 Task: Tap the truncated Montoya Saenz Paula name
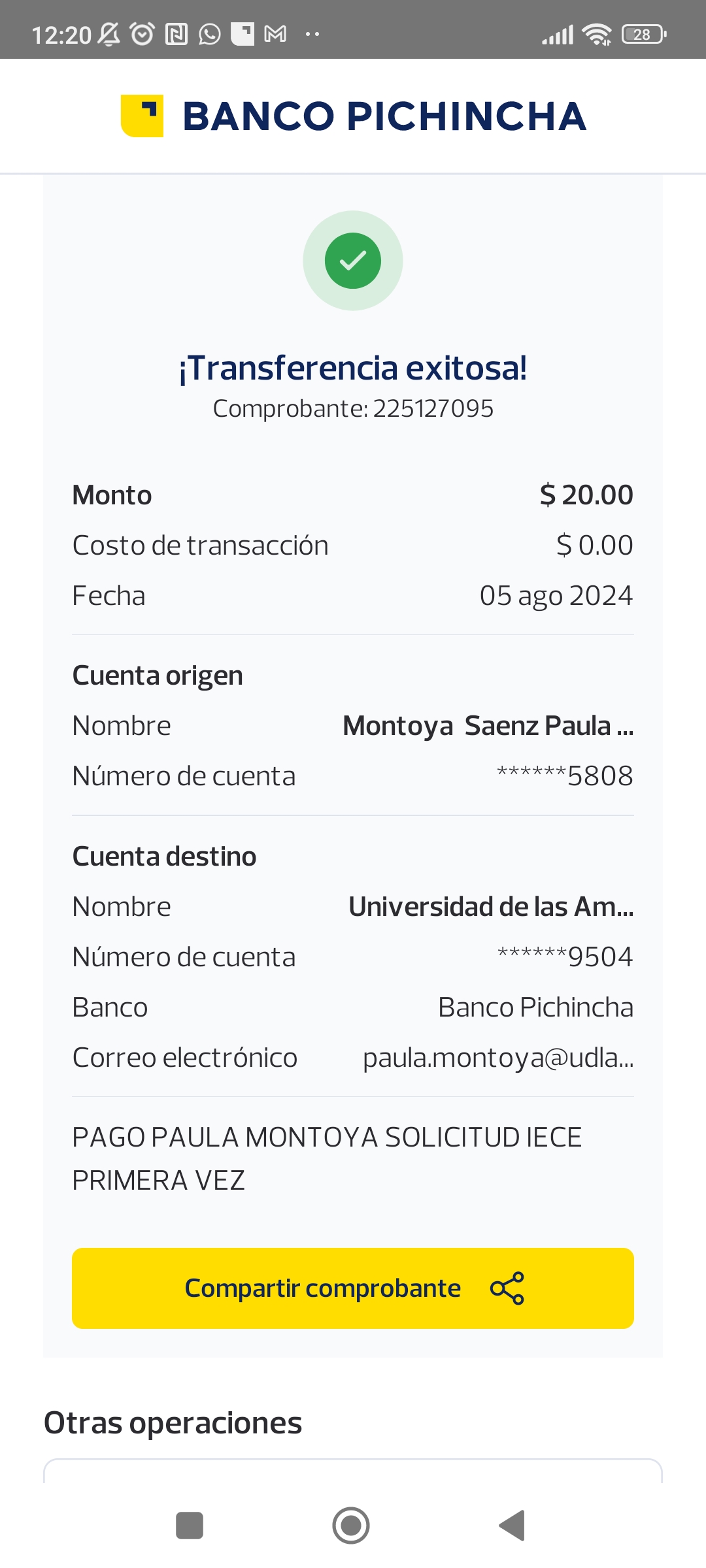click(488, 726)
